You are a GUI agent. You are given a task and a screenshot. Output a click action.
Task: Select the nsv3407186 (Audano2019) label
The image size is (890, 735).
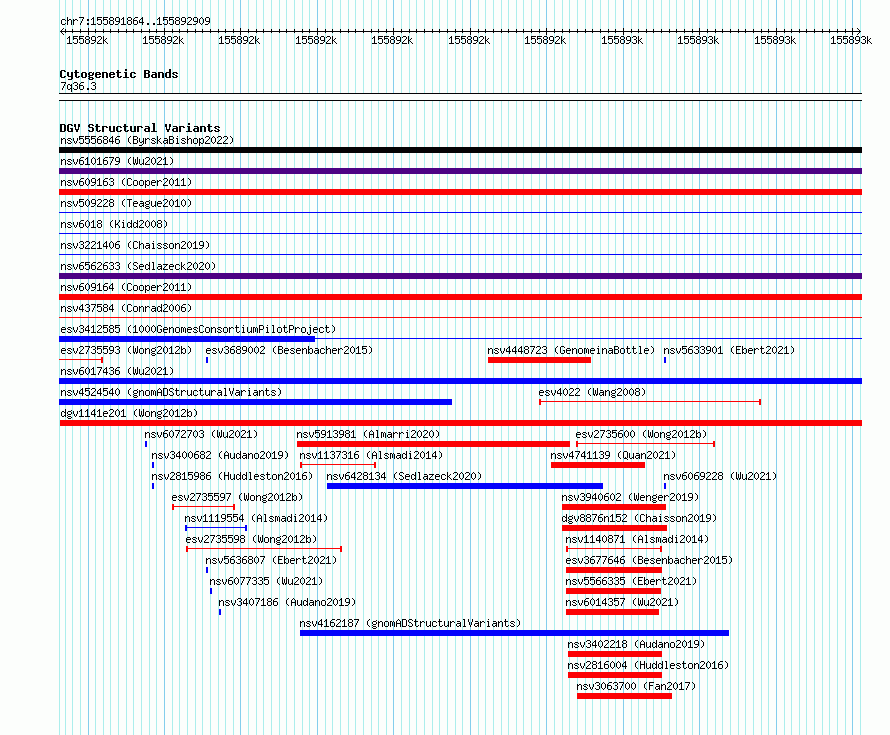(287, 602)
